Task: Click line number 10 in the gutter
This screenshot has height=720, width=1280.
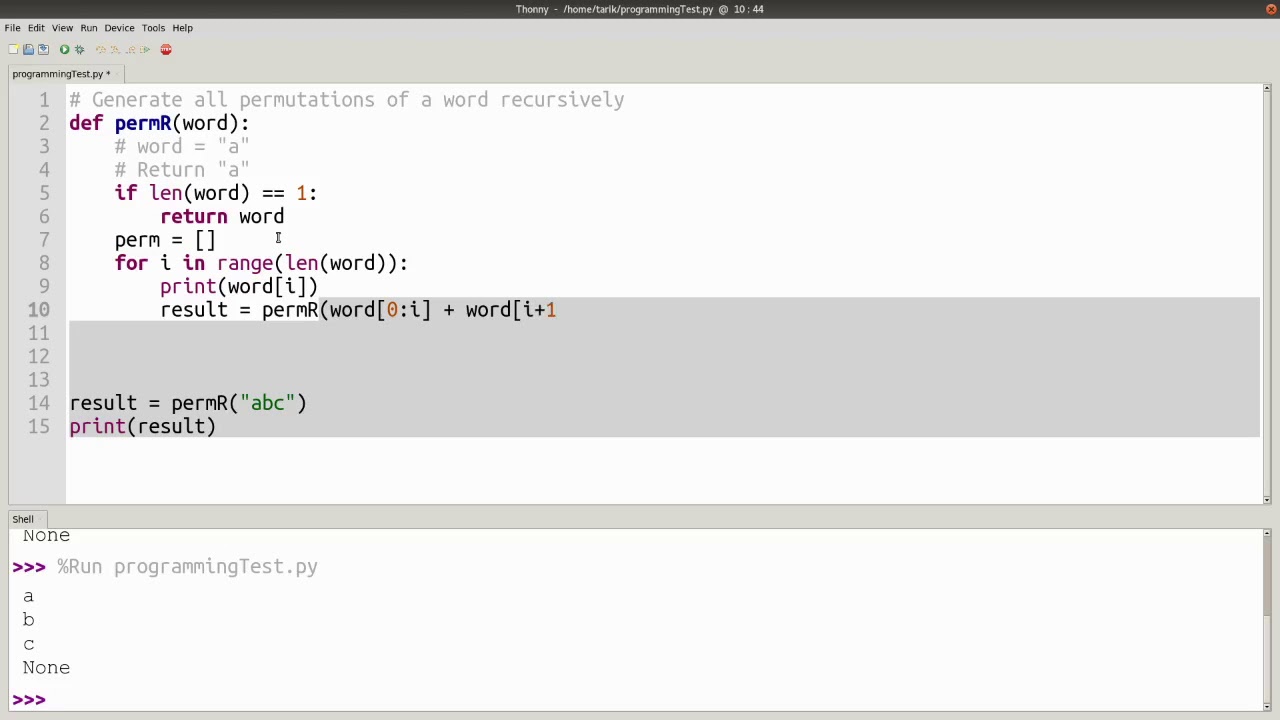Action: 38,310
